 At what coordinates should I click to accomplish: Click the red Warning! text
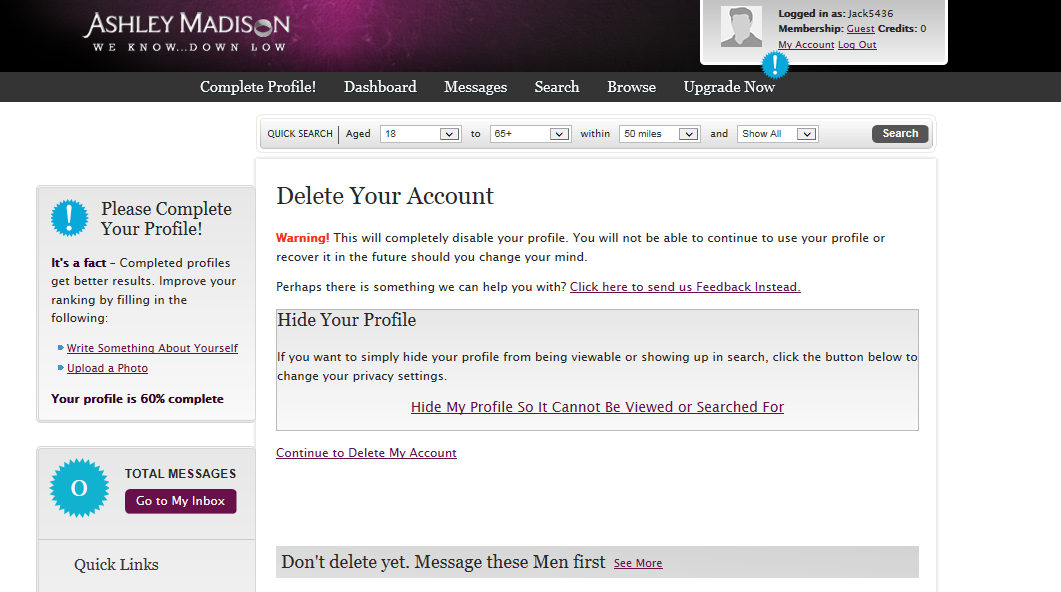coord(302,238)
